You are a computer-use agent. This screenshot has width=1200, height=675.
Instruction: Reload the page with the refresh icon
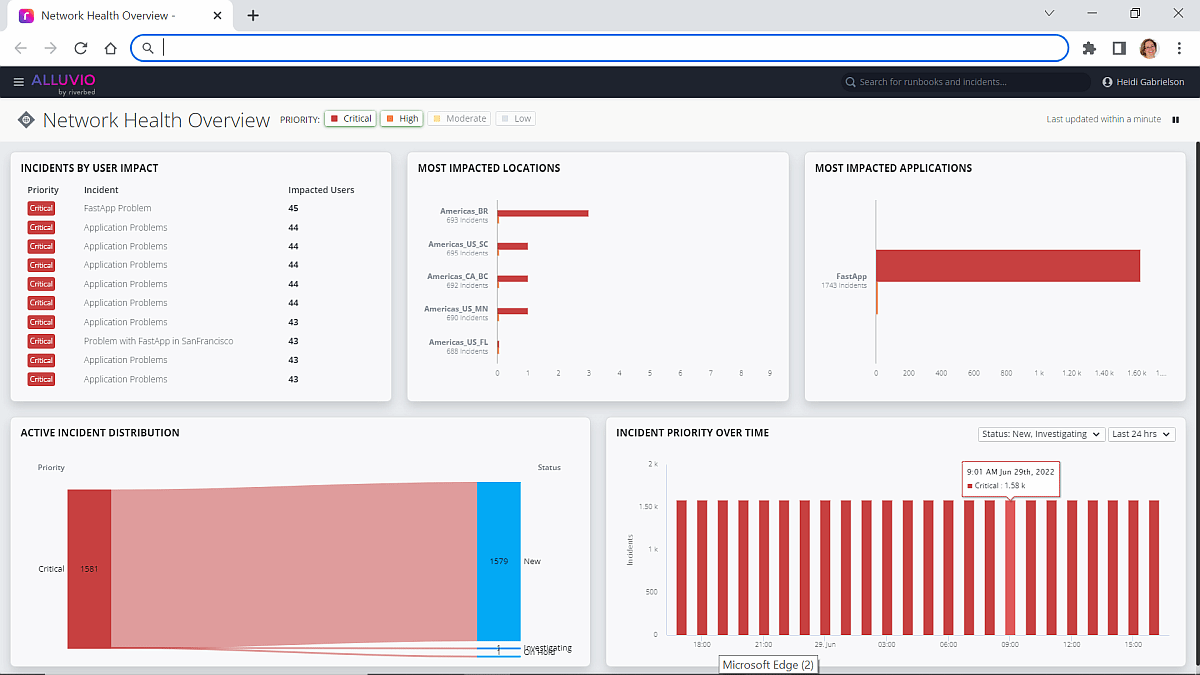[81, 48]
